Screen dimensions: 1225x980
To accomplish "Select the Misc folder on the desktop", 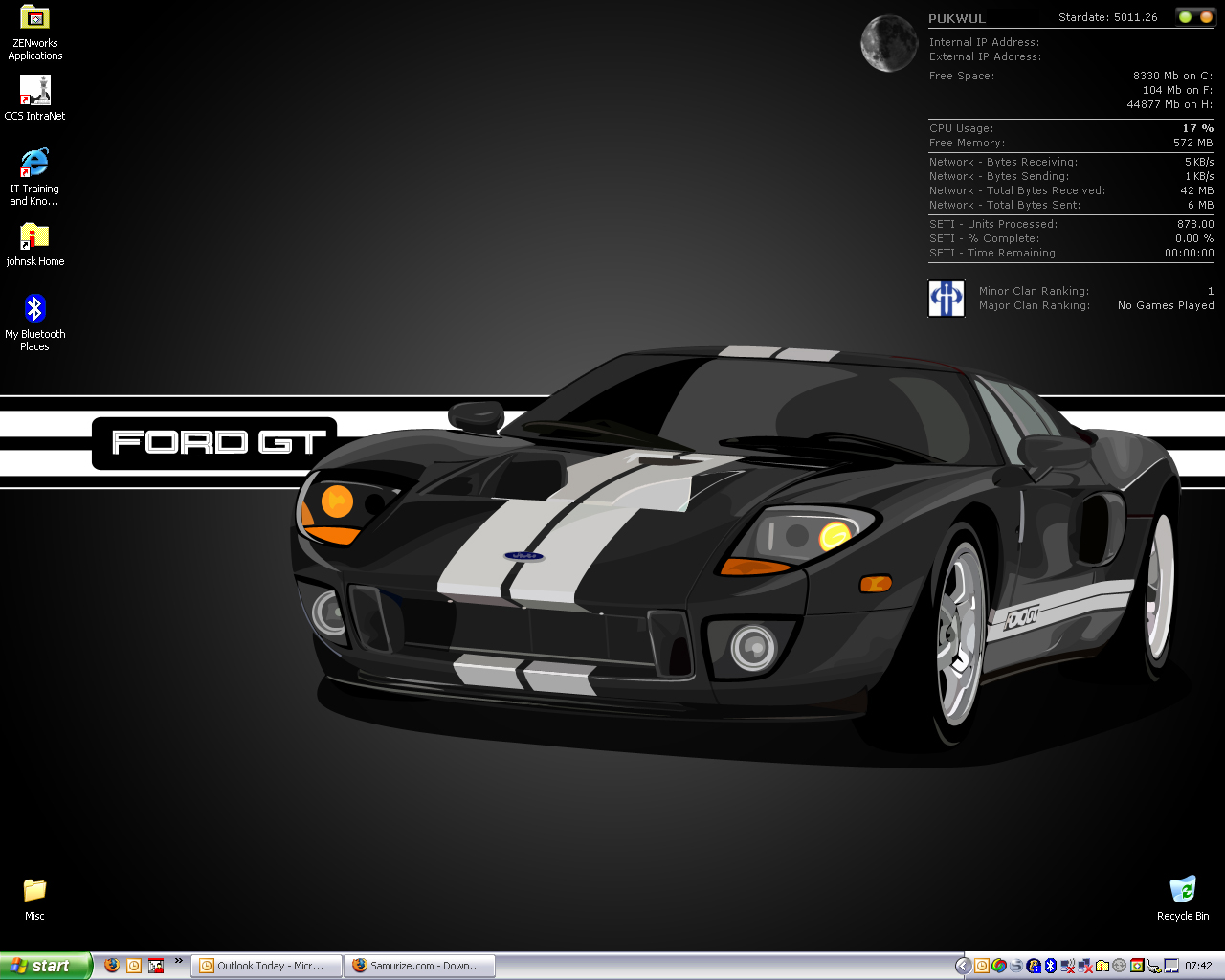I will (34, 900).
